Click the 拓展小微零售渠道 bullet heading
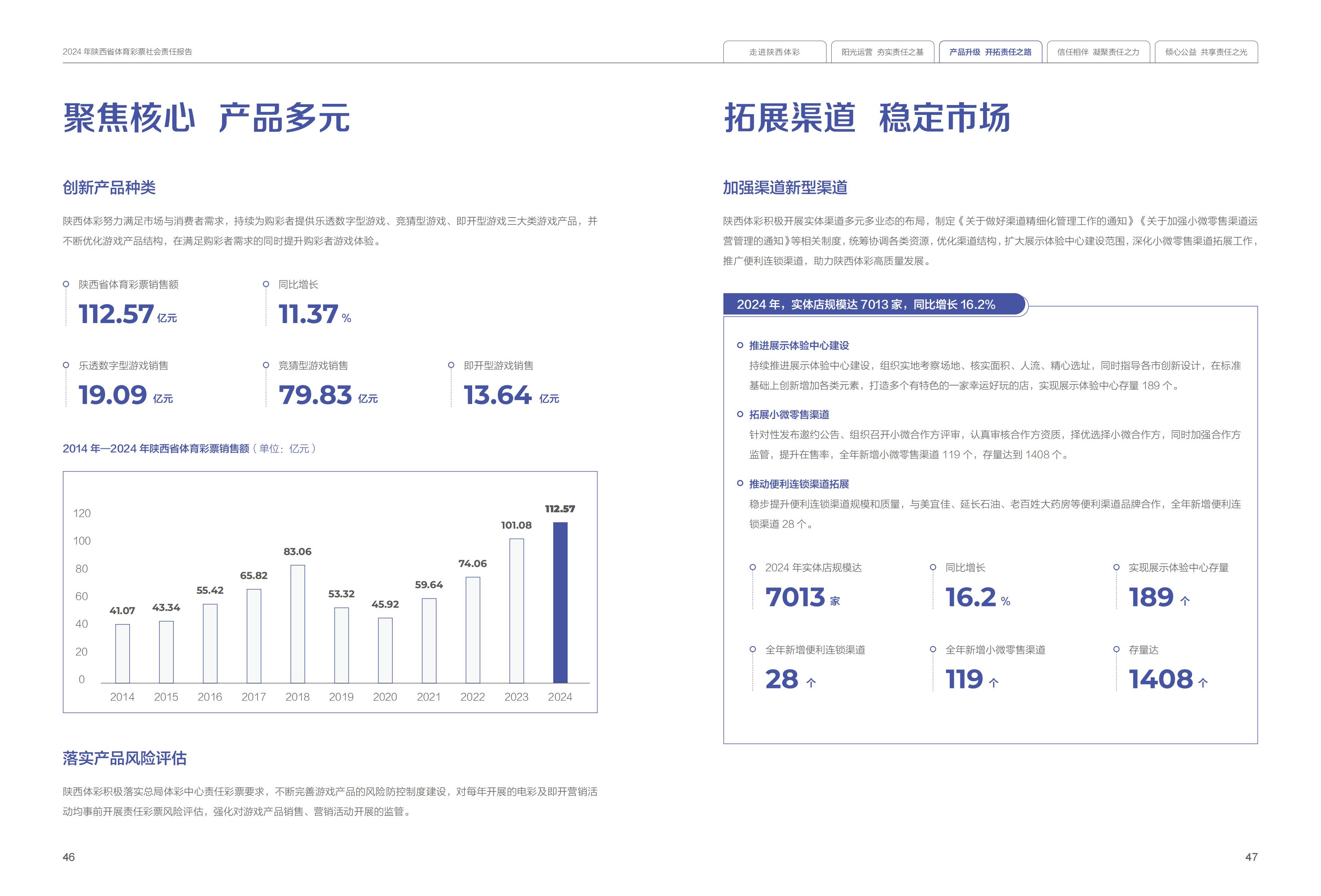The height and width of the screenshot is (896, 1321). [x=789, y=415]
